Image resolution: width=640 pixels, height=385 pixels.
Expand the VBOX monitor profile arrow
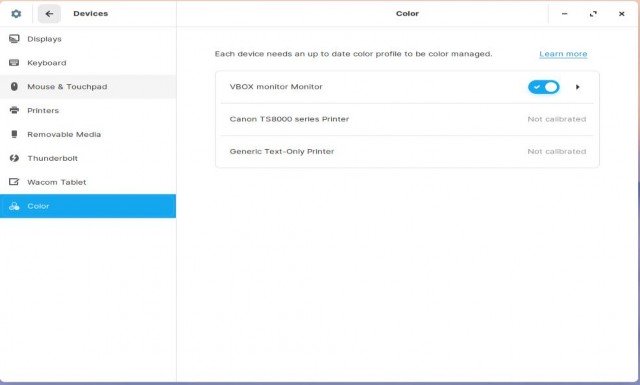pos(578,87)
